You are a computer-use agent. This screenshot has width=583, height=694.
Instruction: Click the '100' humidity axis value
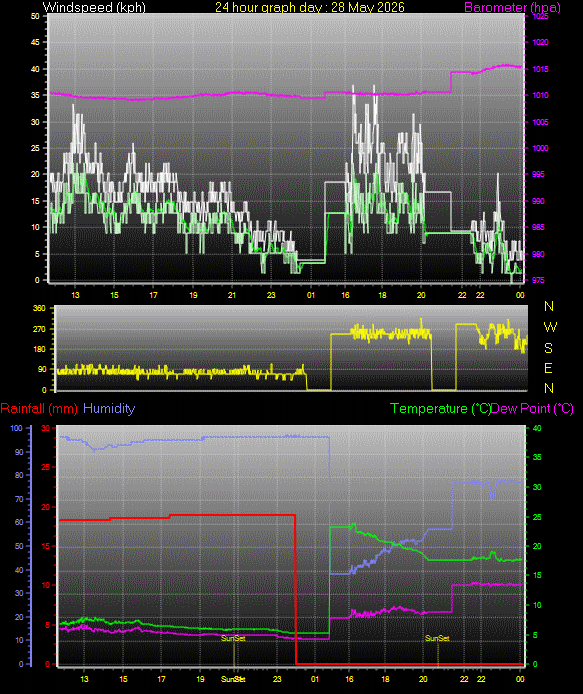(x=16, y=428)
